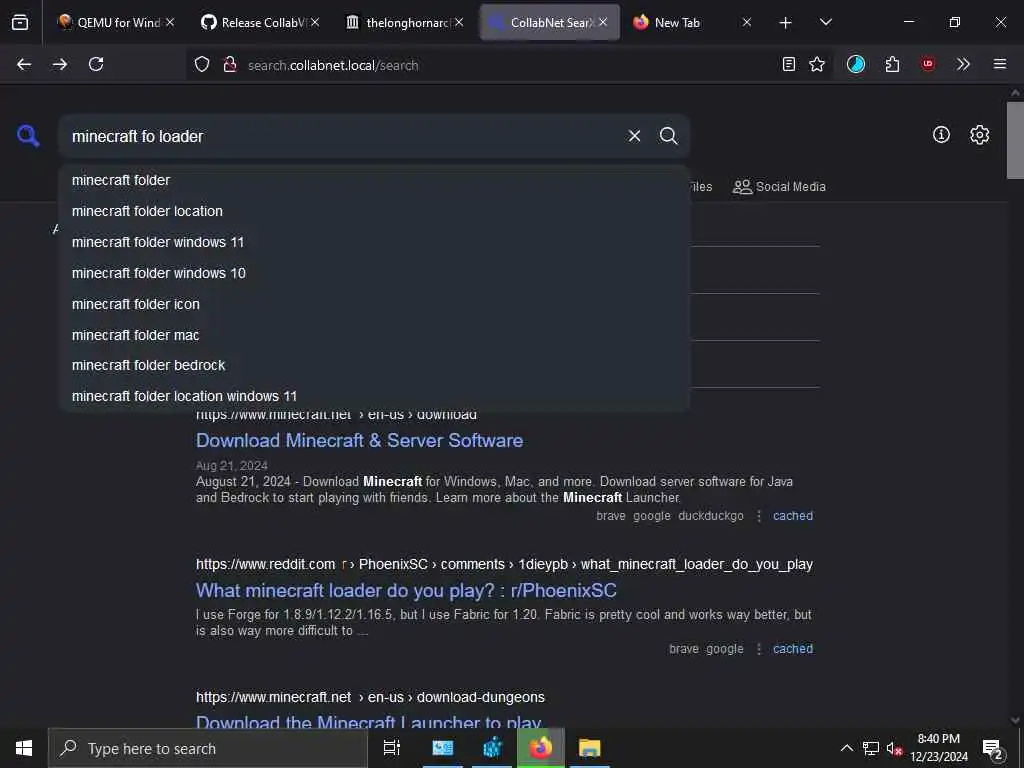Open options dots for reddit result
This screenshot has width=1024, height=768.
(x=759, y=648)
